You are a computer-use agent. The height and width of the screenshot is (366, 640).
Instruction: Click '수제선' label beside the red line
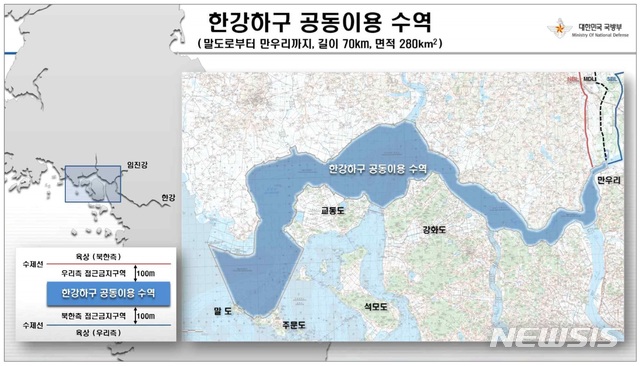click(33, 264)
